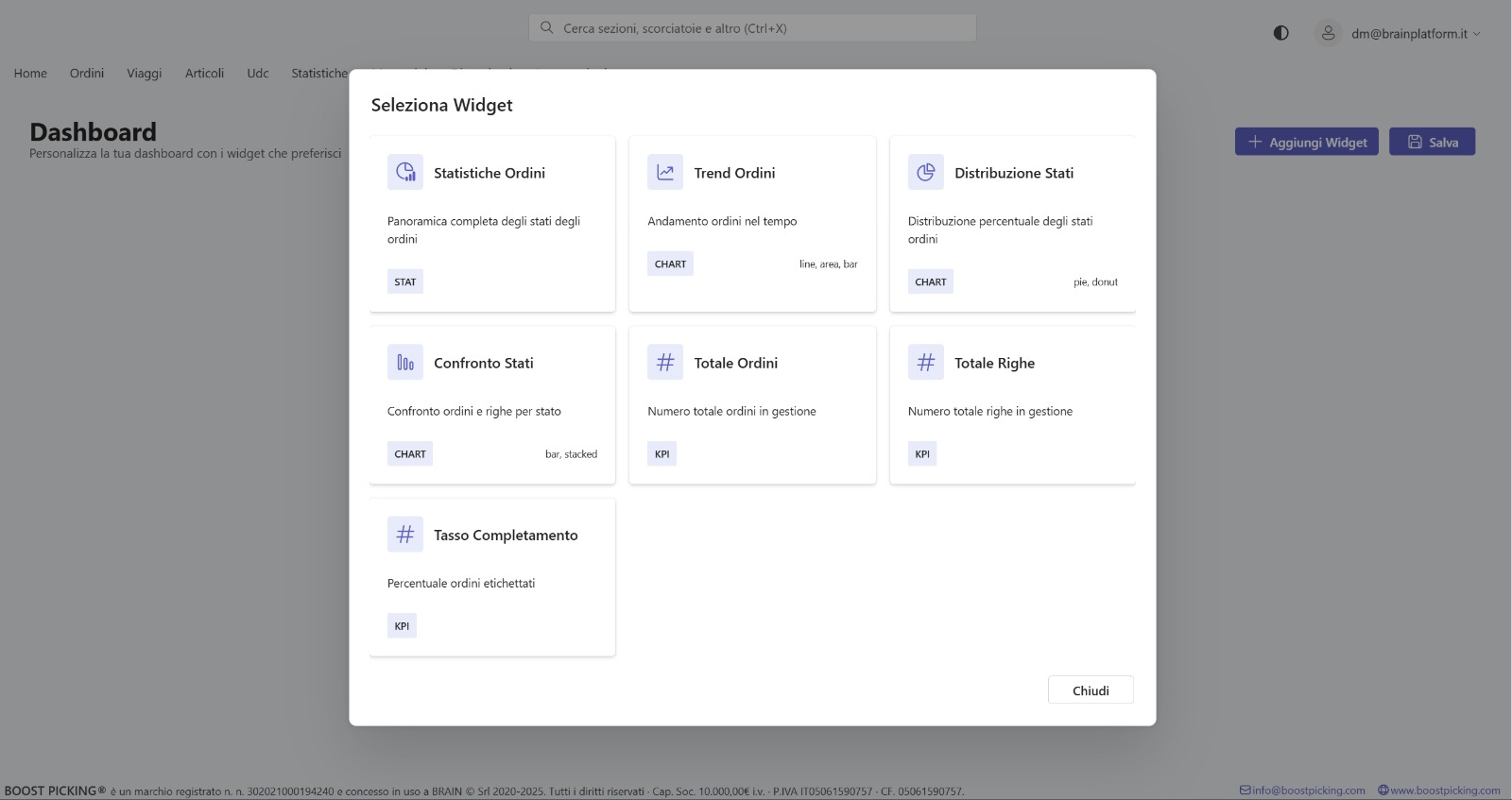Screen dimensions: 1512x800
Task: Click the CHART tag on Trend Ordini
Action: (670, 264)
